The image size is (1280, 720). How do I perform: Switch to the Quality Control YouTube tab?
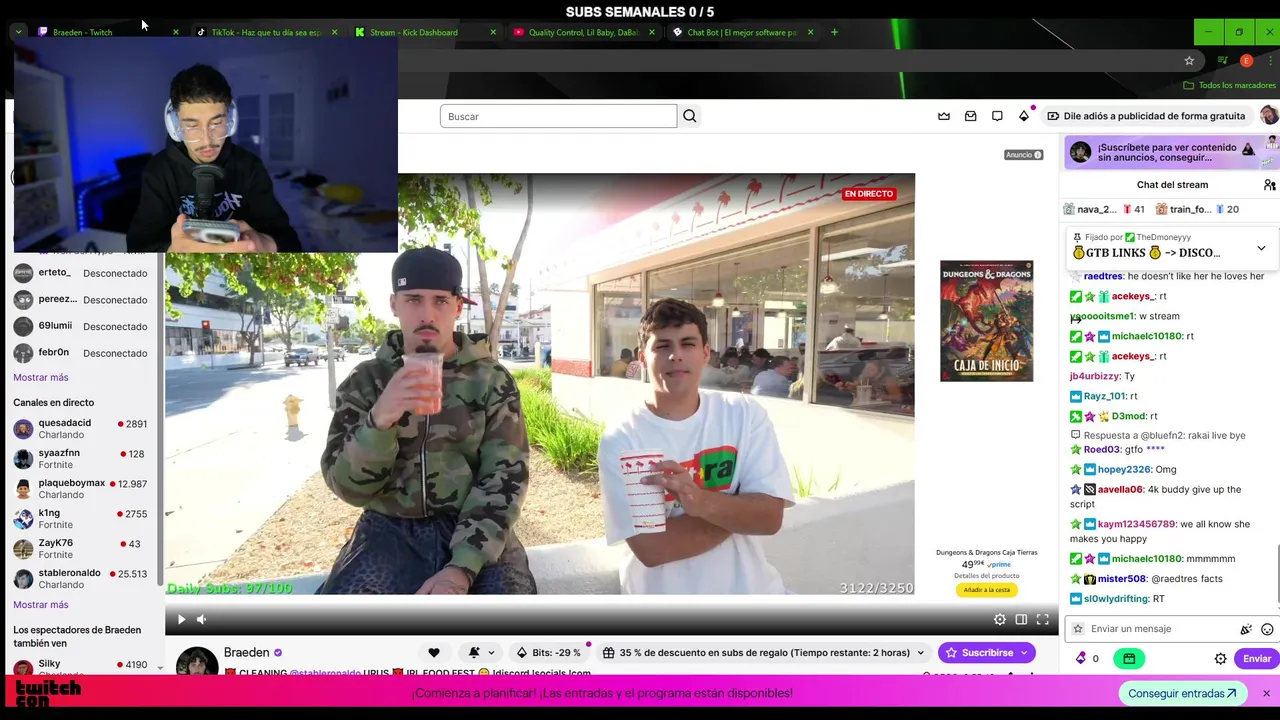pyautogui.click(x=583, y=32)
